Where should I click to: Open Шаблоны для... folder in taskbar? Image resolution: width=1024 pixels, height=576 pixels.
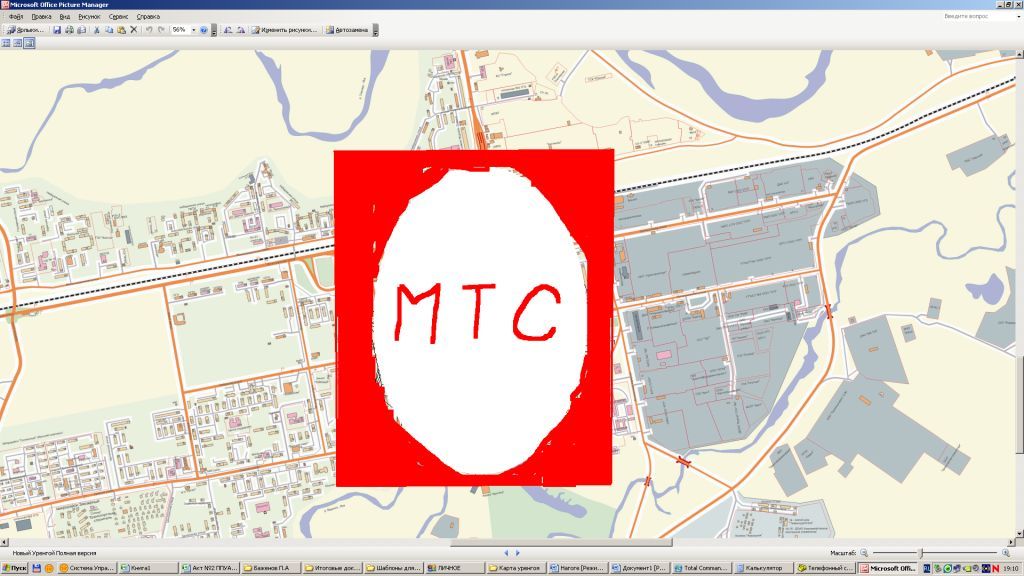(x=394, y=568)
